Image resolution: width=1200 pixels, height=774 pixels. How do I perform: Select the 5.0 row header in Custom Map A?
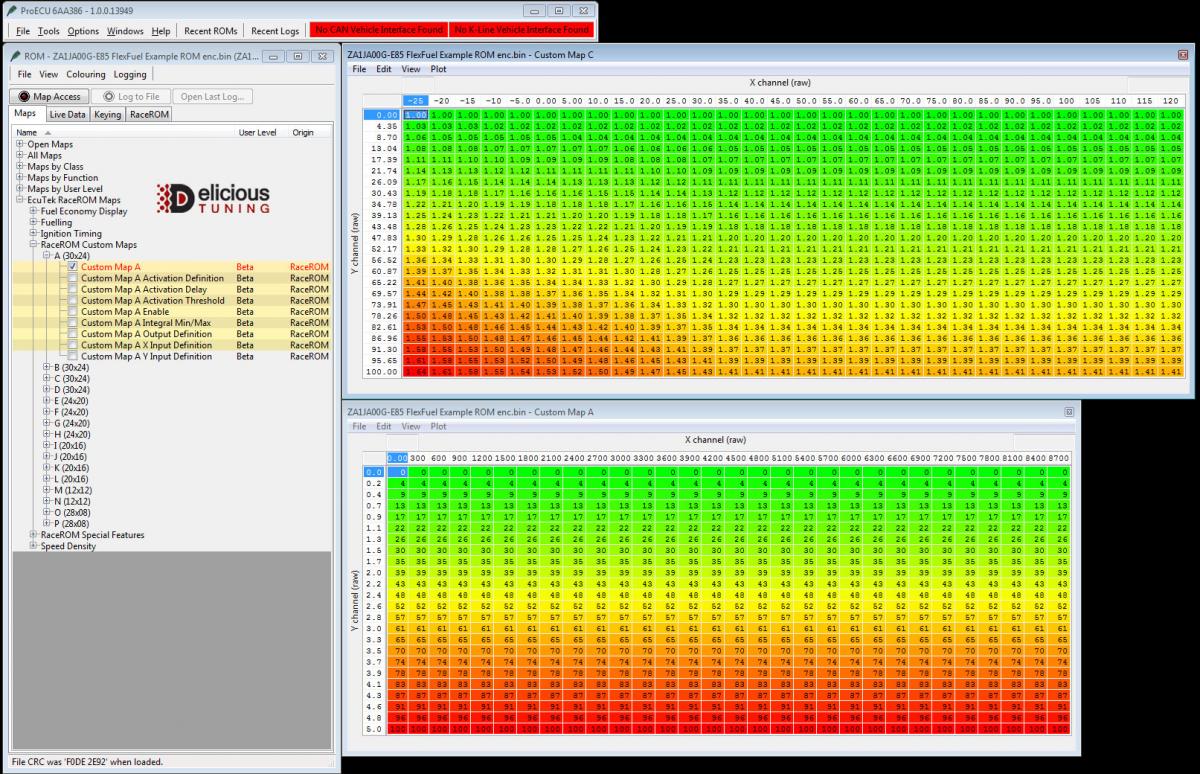pos(374,728)
